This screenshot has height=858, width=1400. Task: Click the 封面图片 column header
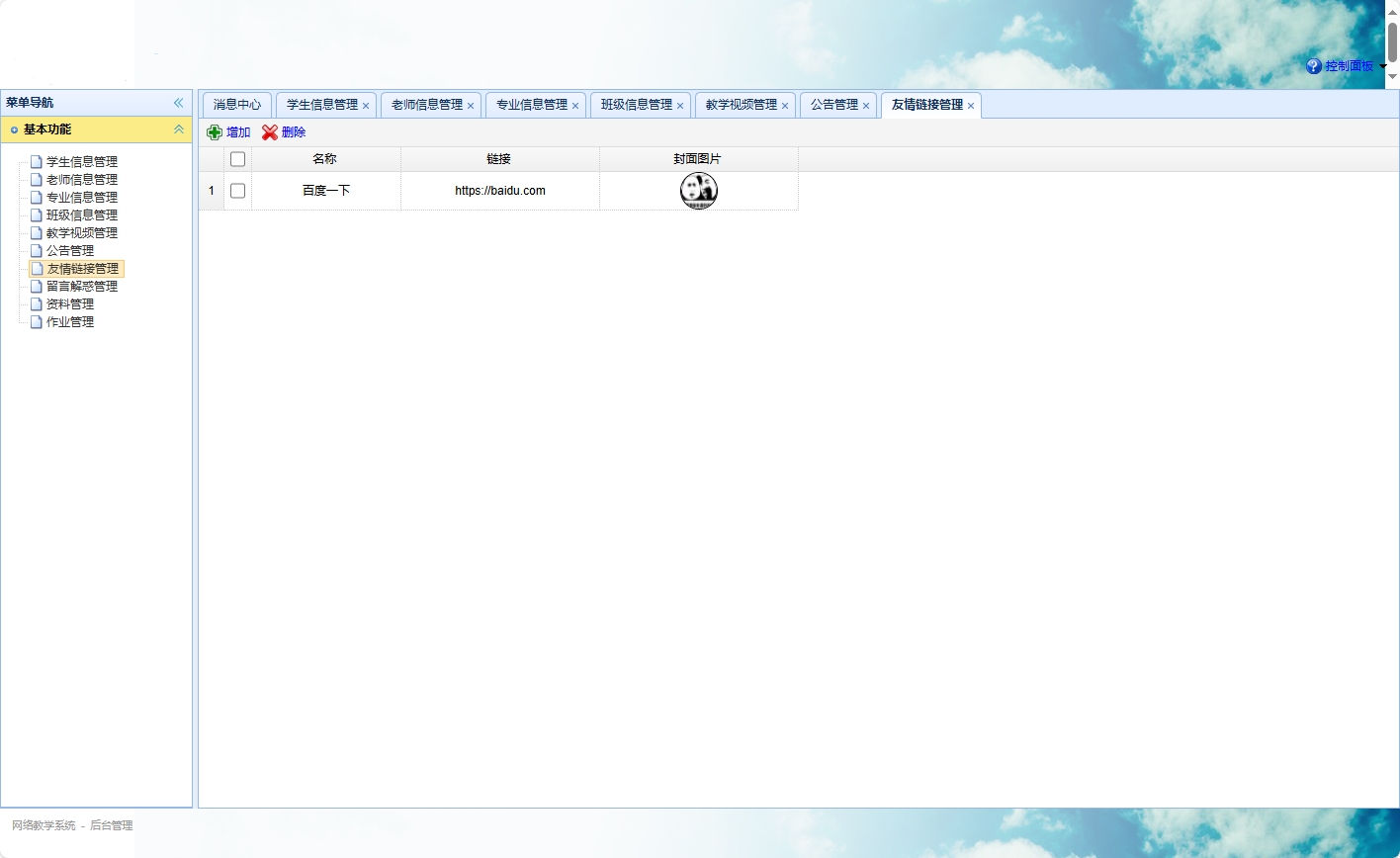pos(698,159)
